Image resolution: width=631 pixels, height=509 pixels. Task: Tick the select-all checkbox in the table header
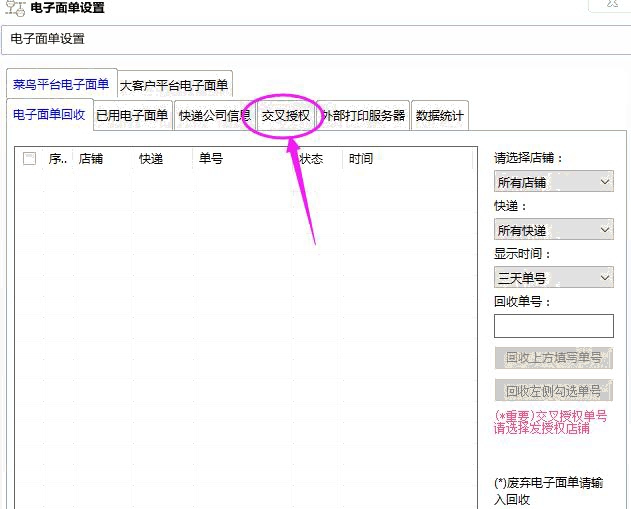(x=30, y=159)
